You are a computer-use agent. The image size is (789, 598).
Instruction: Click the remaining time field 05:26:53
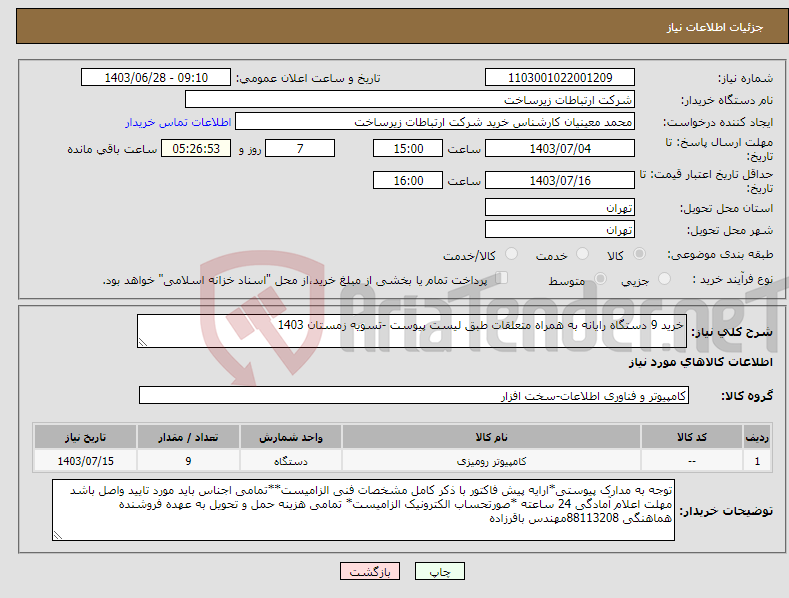click(x=196, y=148)
